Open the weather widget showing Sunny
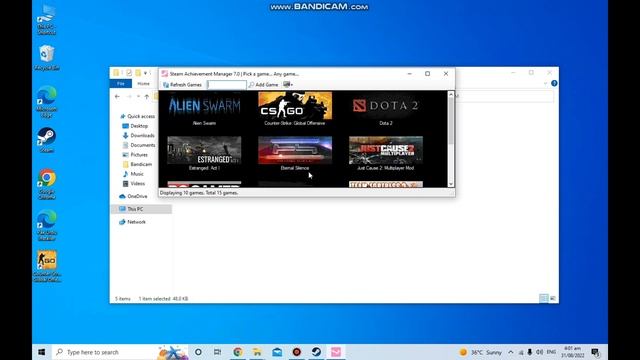This screenshot has height=360, width=640. coord(480,352)
